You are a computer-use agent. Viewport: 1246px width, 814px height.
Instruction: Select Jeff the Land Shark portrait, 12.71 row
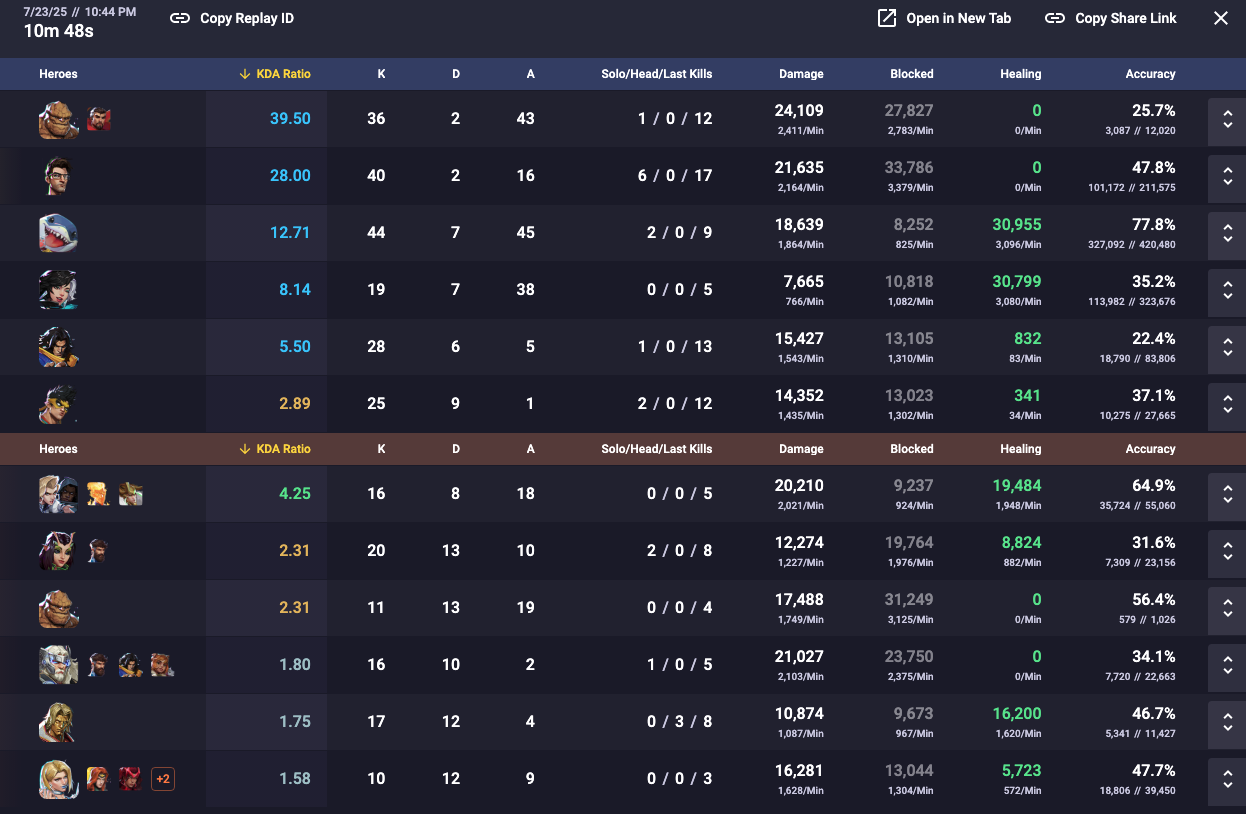pyautogui.click(x=58, y=233)
